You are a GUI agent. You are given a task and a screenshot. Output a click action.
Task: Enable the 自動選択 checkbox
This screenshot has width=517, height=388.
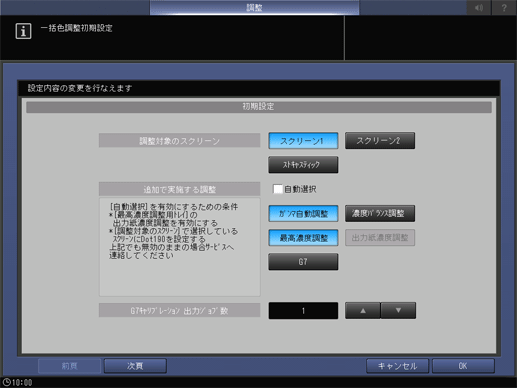pos(278,189)
